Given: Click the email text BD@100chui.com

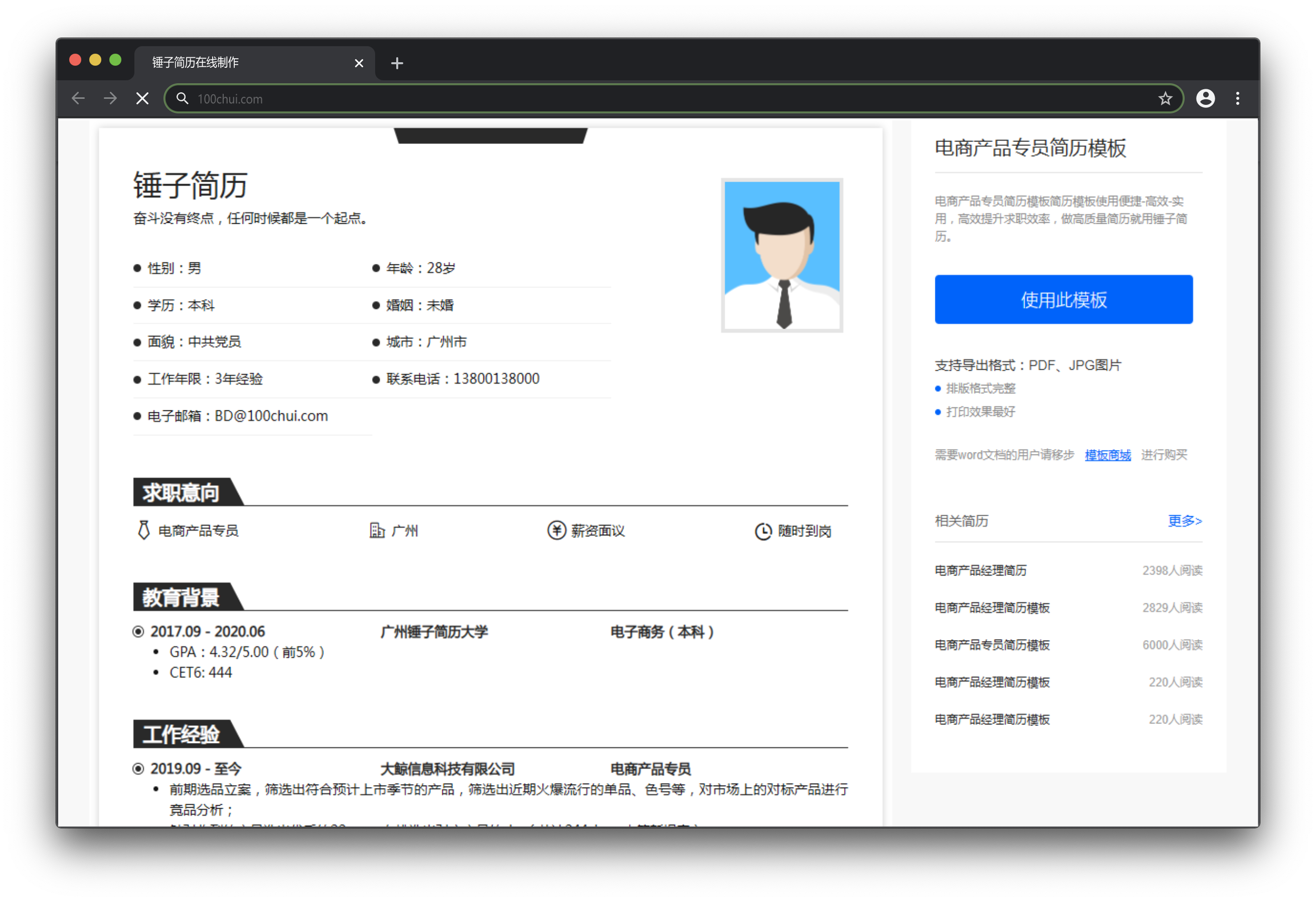Looking at the screenshot, I should point(271,416).
